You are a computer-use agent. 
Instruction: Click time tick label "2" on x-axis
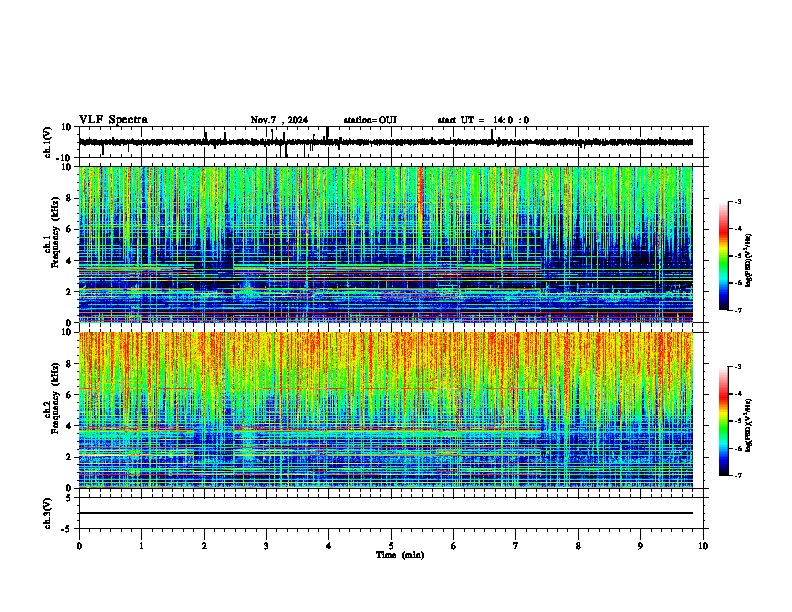pyautogui.click(x=204, y=546)
